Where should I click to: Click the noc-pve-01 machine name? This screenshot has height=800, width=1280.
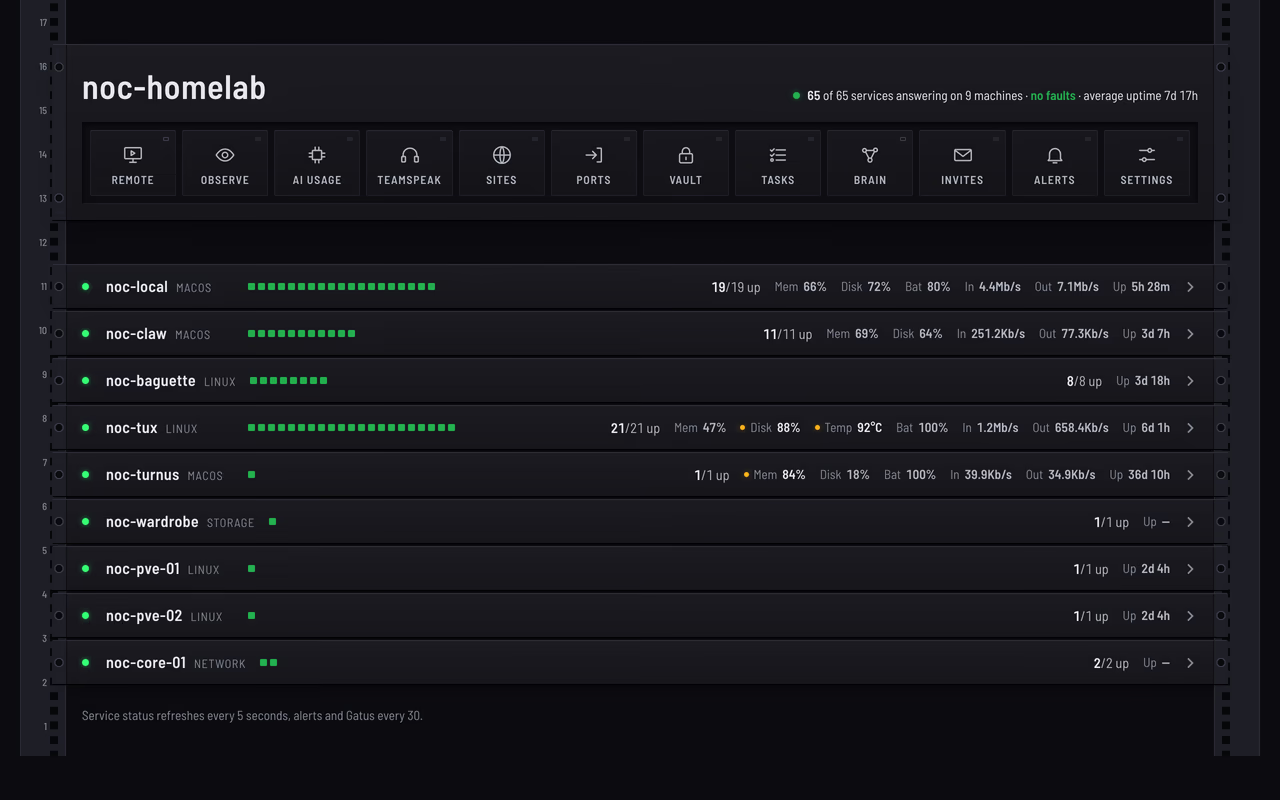(x=143, y=569)
